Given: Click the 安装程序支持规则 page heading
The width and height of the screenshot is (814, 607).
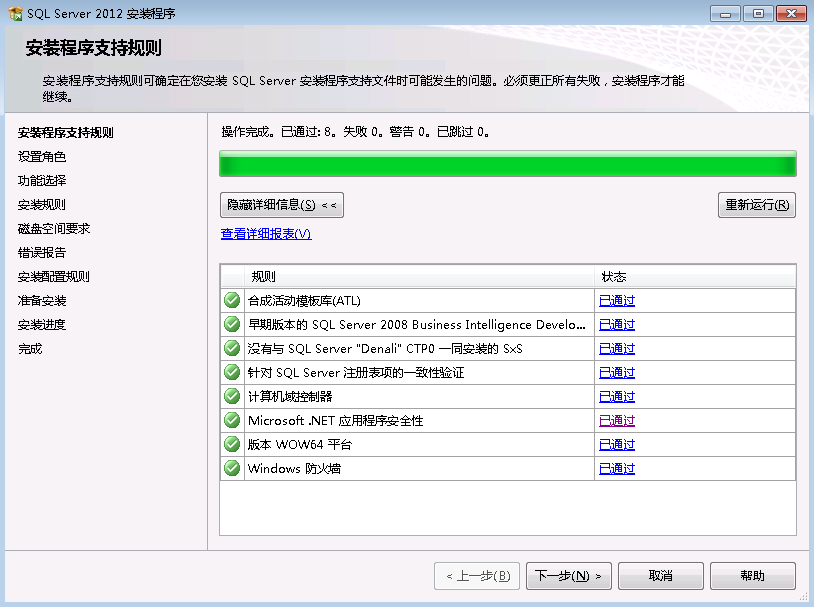Looking at the screenshot, I should point(94,48).
